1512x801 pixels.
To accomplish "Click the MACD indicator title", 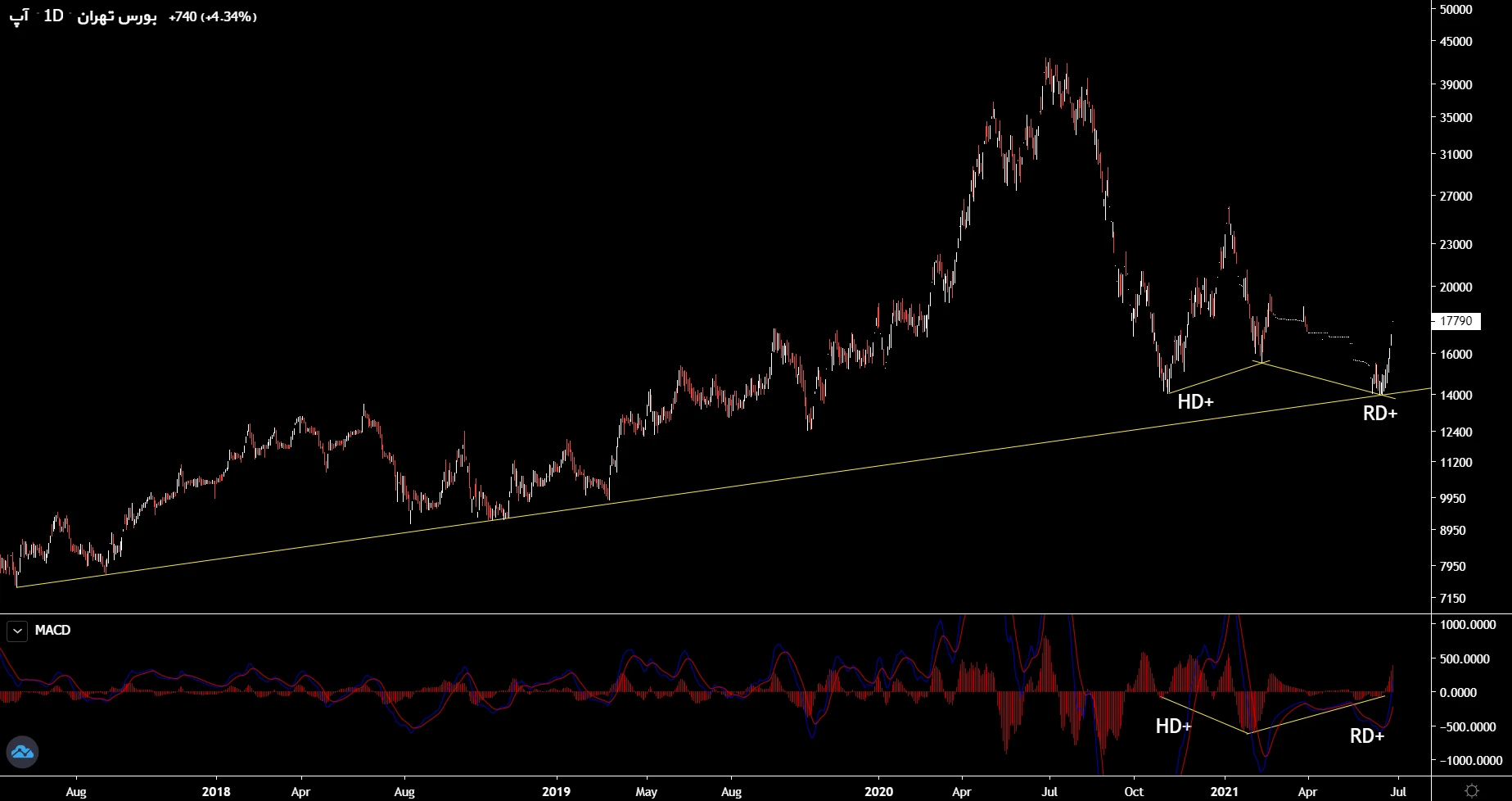I will (x=52, y=631).
